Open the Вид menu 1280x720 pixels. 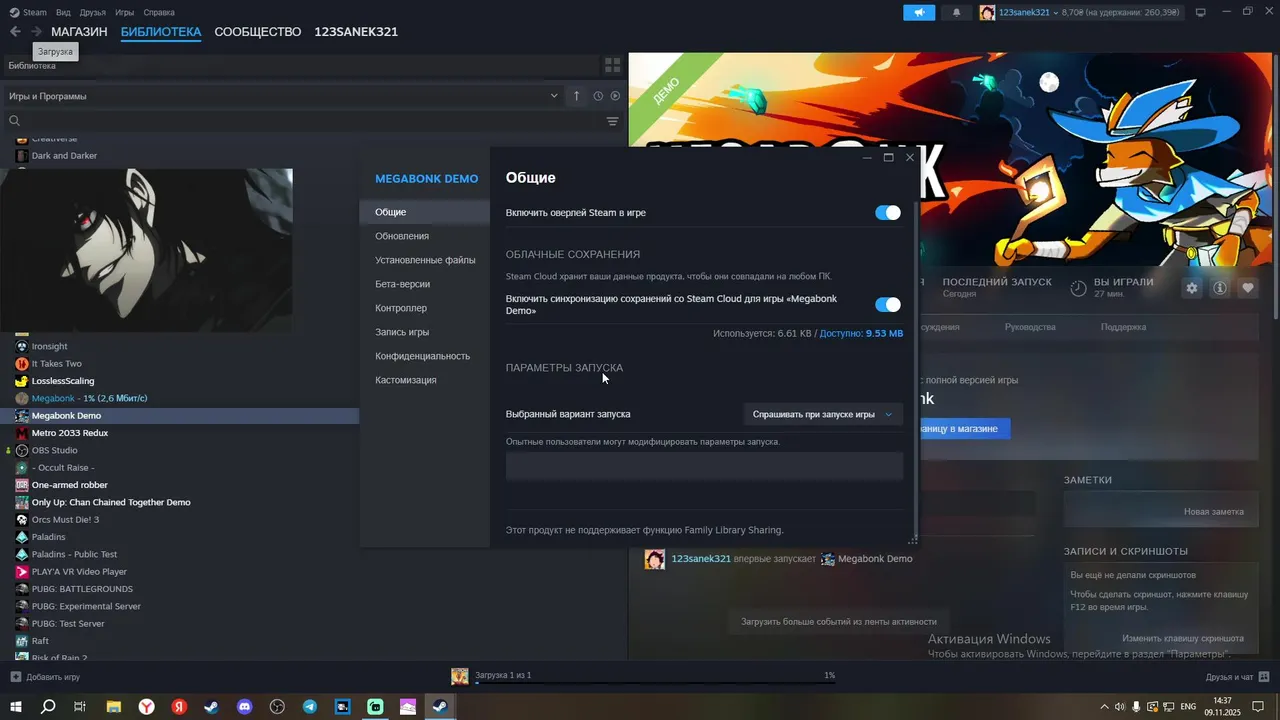click(x=63, y=12)
